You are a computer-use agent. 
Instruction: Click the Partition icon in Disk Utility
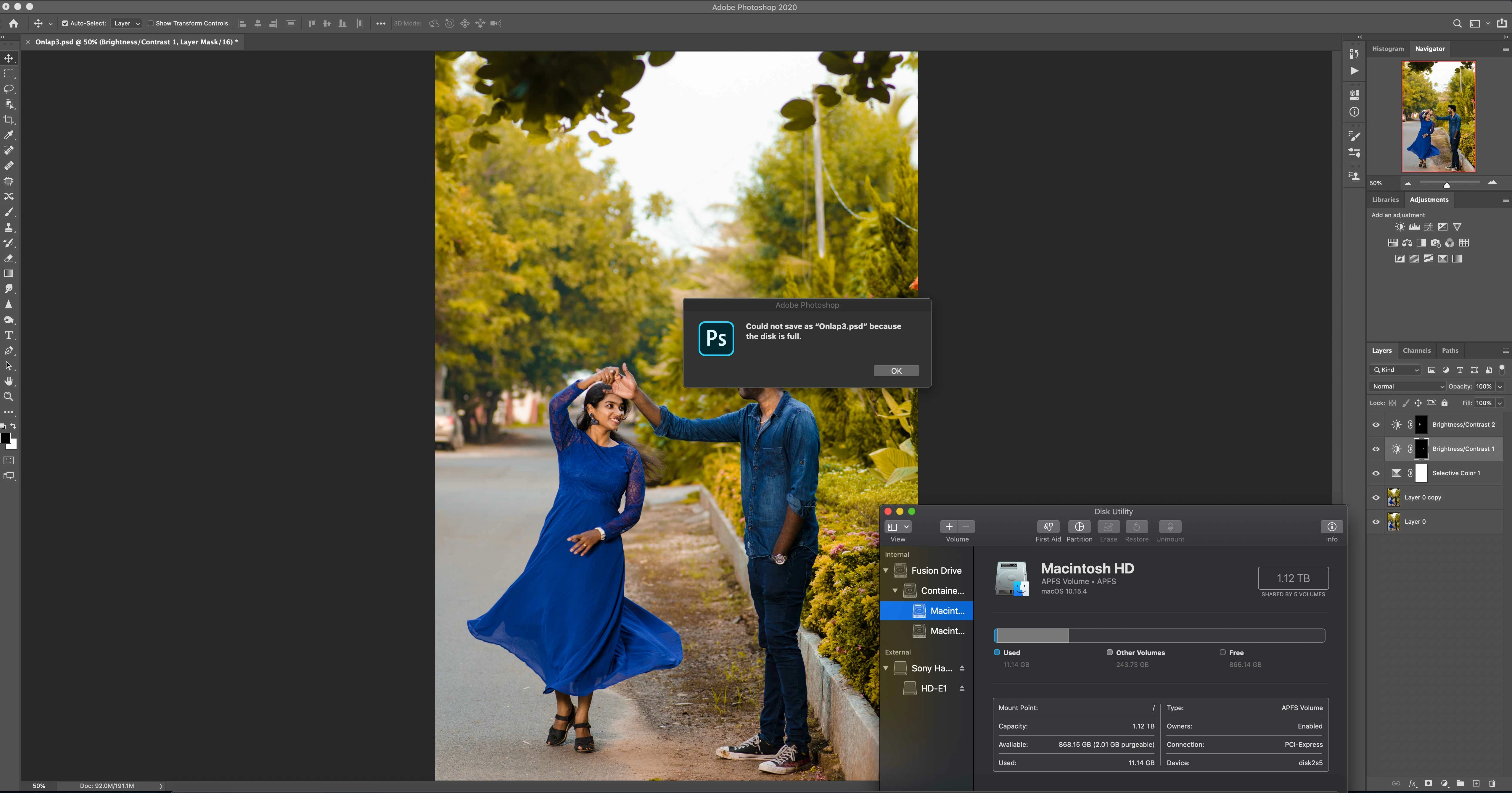pos(1079,527)
